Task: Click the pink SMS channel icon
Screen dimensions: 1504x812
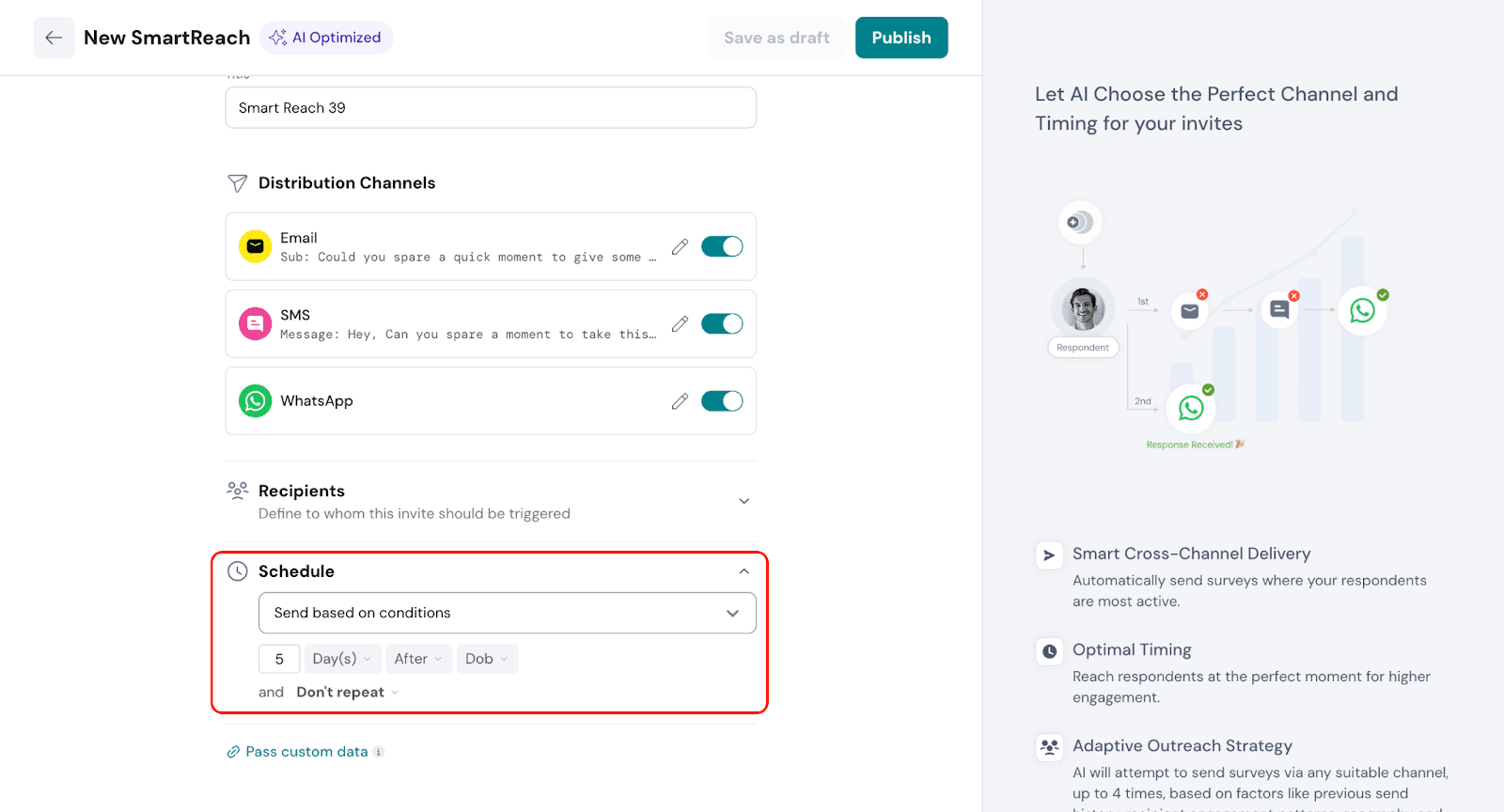Action: (255, 323)
